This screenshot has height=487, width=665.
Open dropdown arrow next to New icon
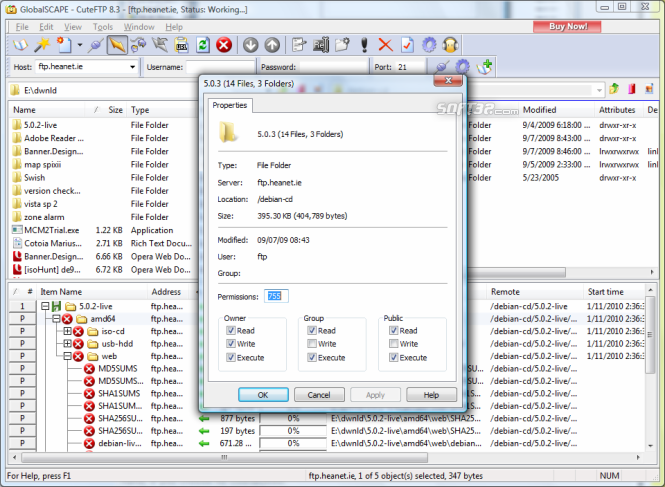(x=80, y=45)
